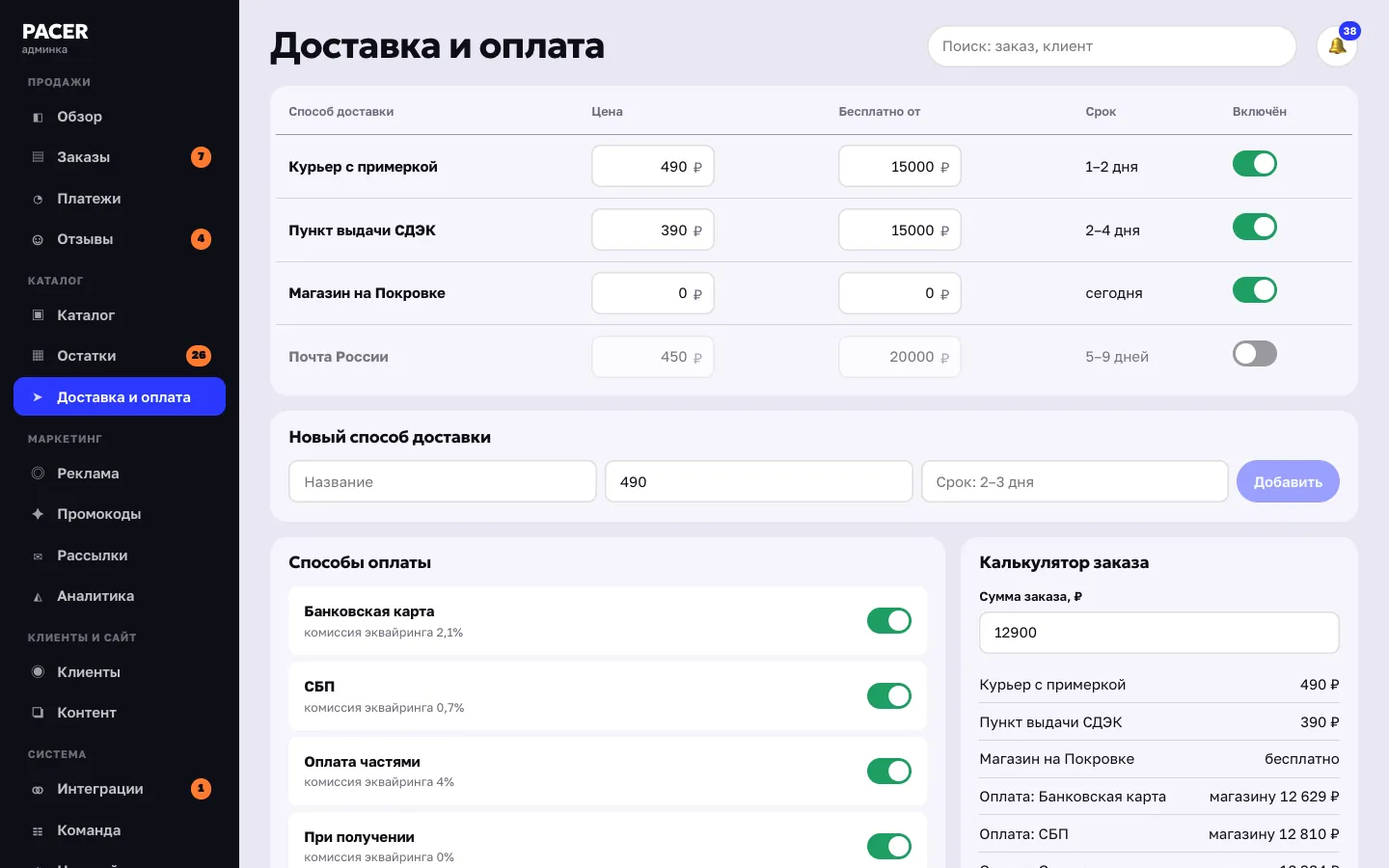Click the Контент sidebar icon

pos(38,713)
